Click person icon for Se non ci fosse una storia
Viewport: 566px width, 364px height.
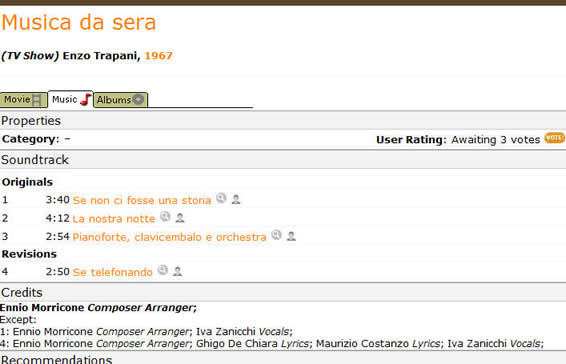(x=236, y=199)
